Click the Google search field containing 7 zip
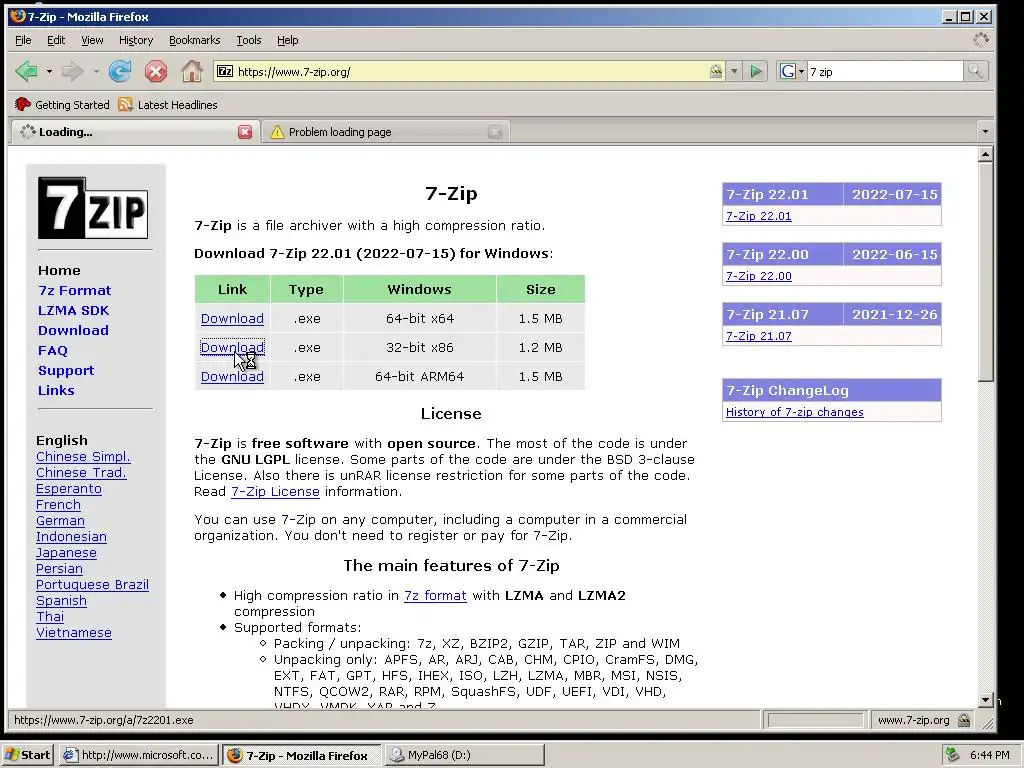This screenshot has width=1024, height=768. 884,71
